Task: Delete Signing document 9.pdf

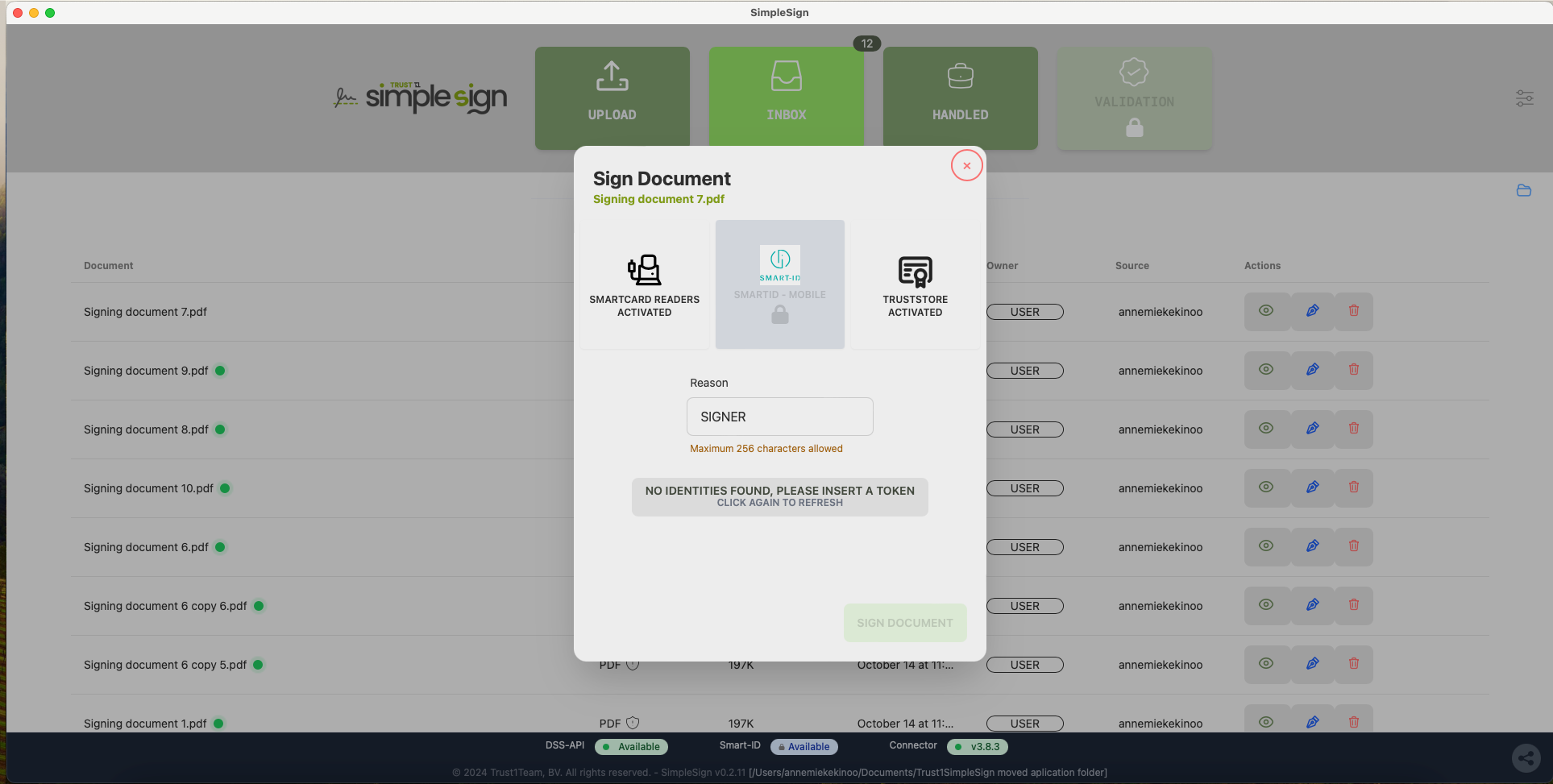Action: (1354, 370)
